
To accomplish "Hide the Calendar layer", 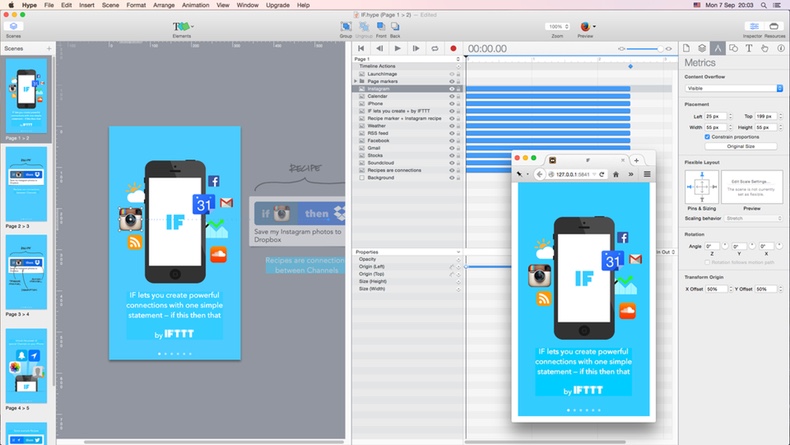I will coord(451,96).
